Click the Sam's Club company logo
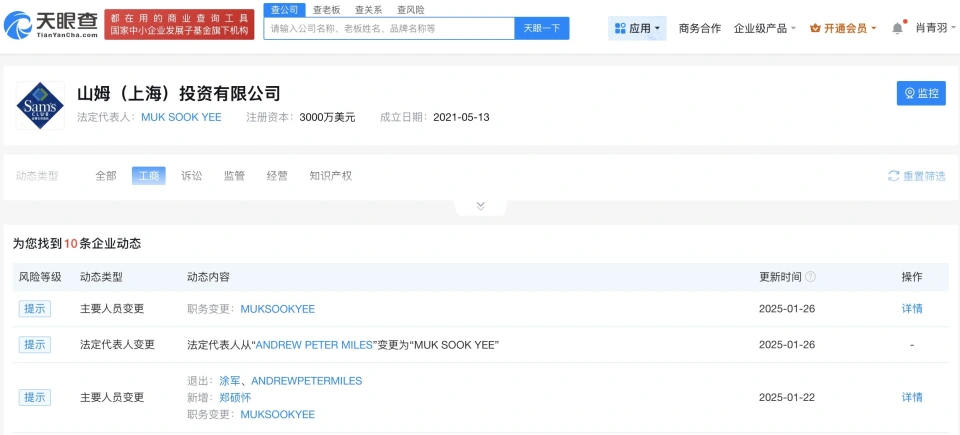Screen dimensions: 960x435 pos(40,105)
